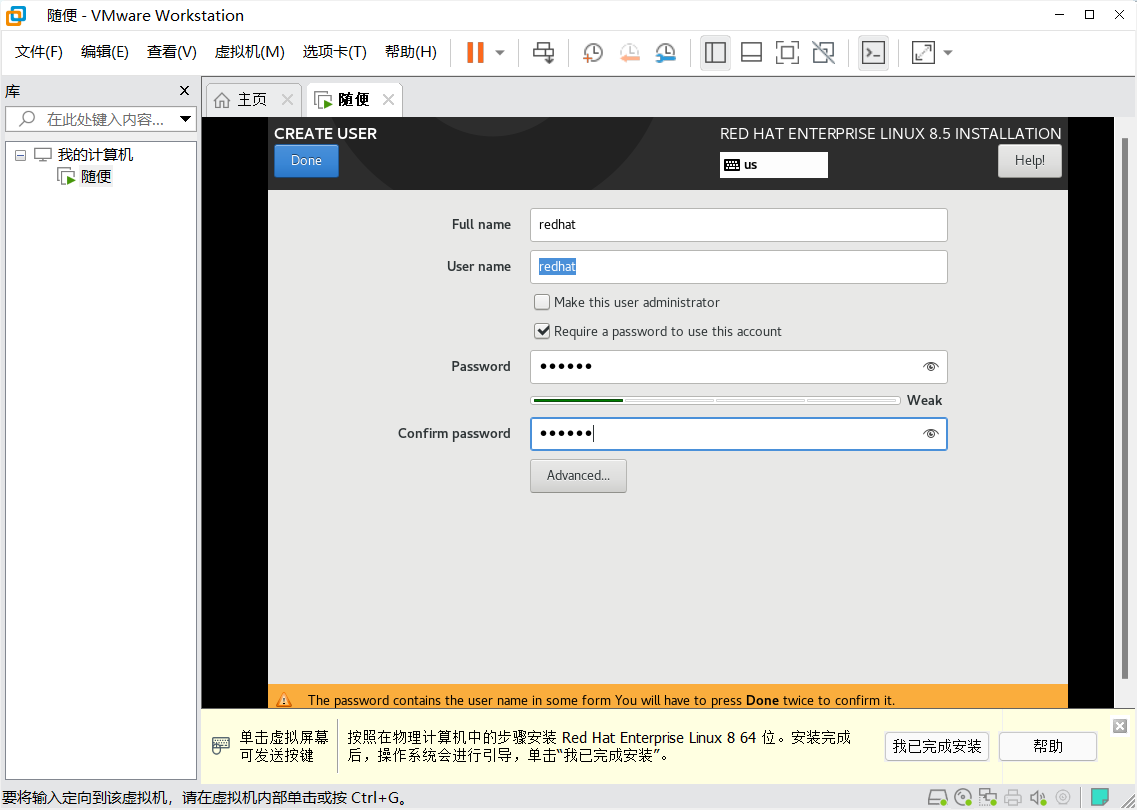Select the 随便 VM in the library tree
This screenshot has height=810, width=1137.
[x=95, y=176]
